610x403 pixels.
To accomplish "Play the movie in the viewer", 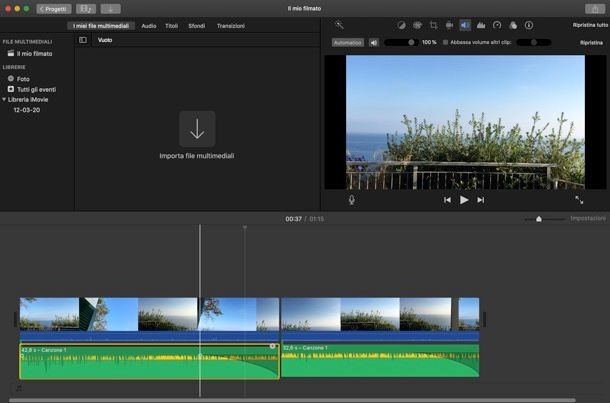I will point(464,200).
